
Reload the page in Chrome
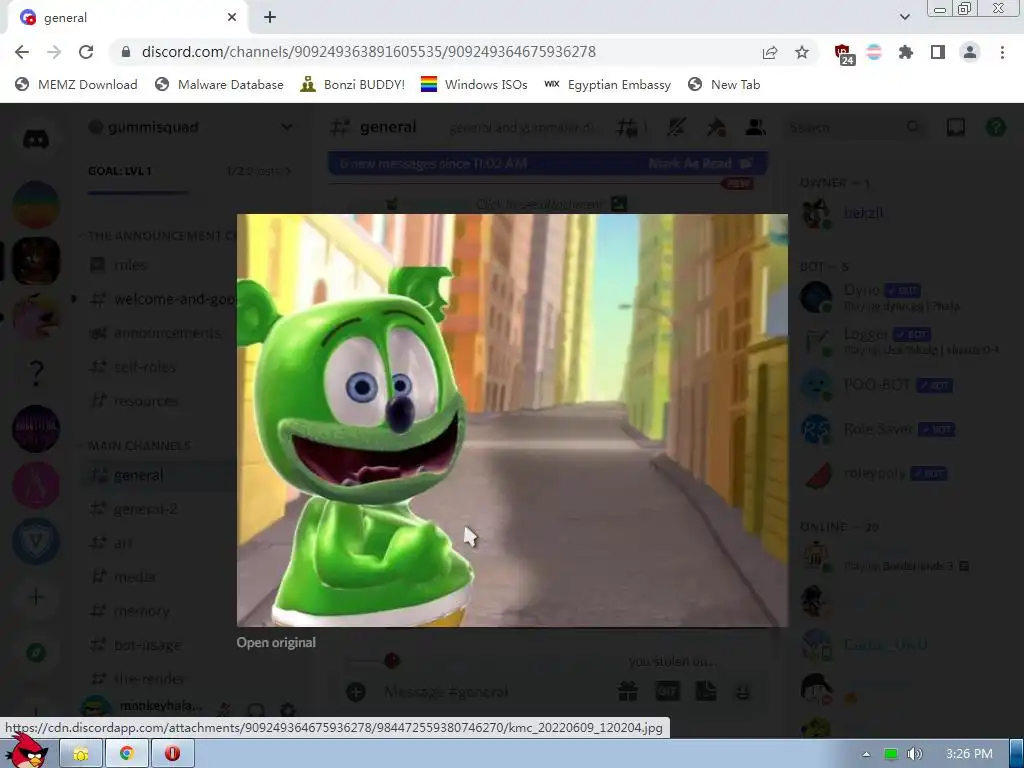pyautogui.click(x=86, y=52)
